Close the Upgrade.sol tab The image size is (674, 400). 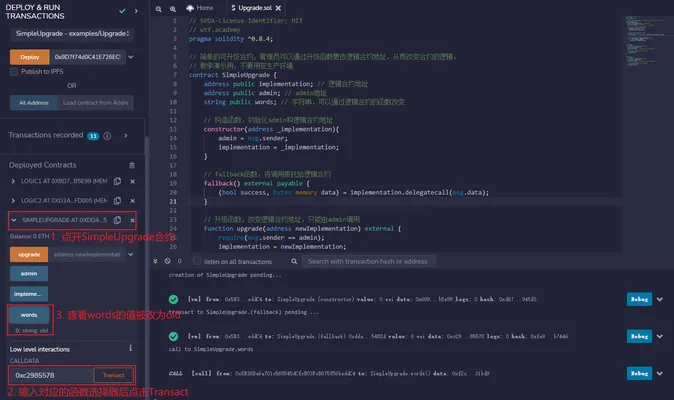point(278,8)
